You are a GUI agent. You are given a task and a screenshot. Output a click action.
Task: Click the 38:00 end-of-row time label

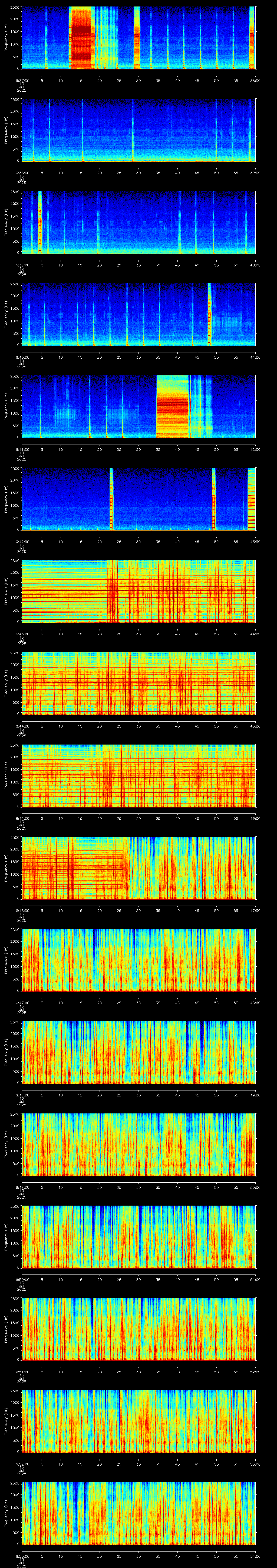[x=256, y=80]
